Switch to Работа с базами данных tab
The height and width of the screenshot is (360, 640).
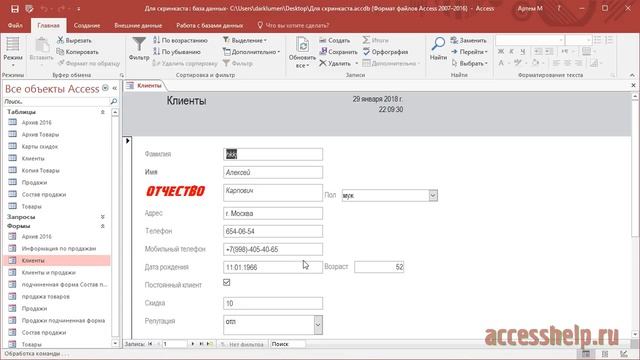pos(209,25)
